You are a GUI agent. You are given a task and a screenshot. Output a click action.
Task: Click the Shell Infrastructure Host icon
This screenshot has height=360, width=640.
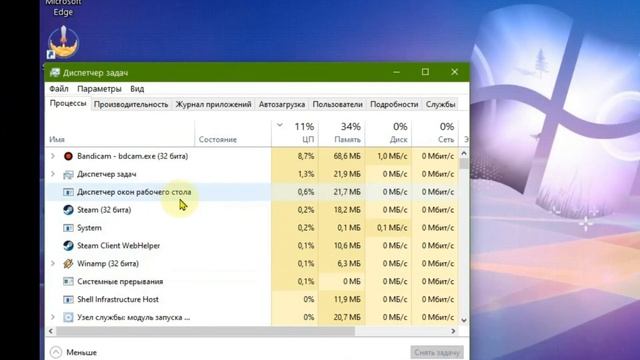[68, 300]
